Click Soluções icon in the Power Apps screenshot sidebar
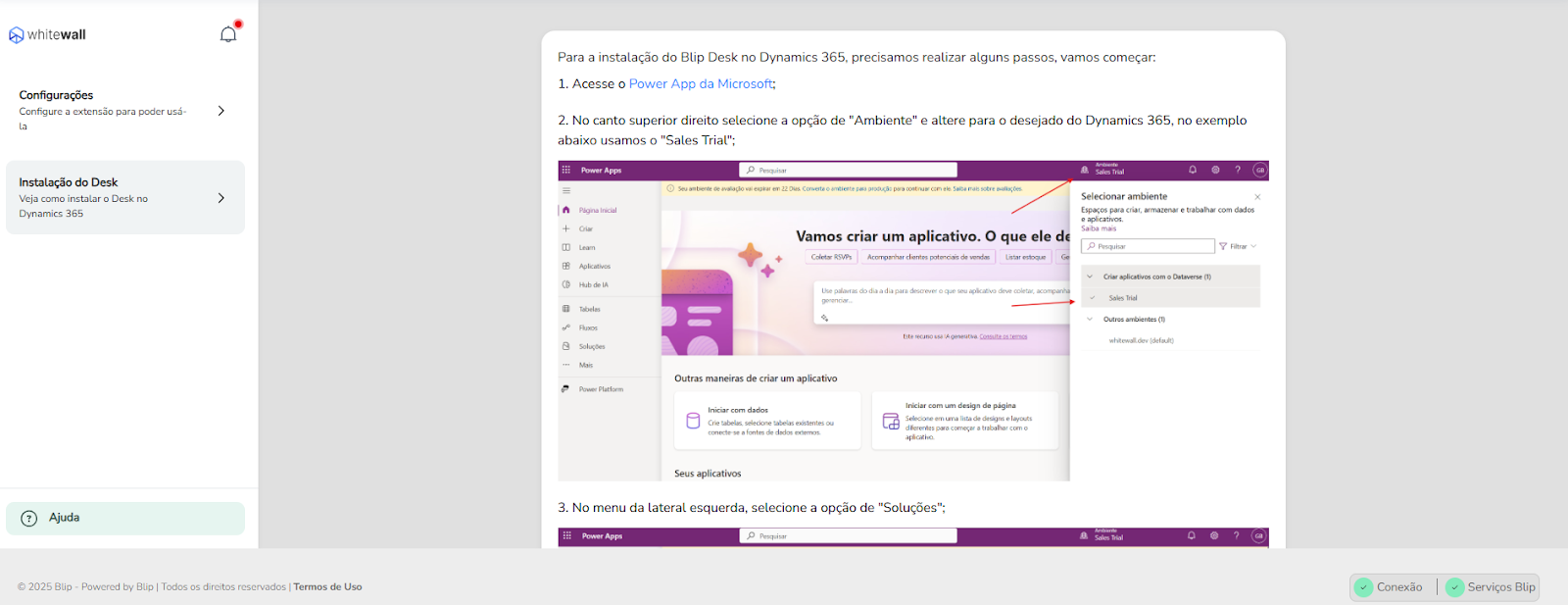The width and height of the screenshot is (1568, 605). pos(566,346)
